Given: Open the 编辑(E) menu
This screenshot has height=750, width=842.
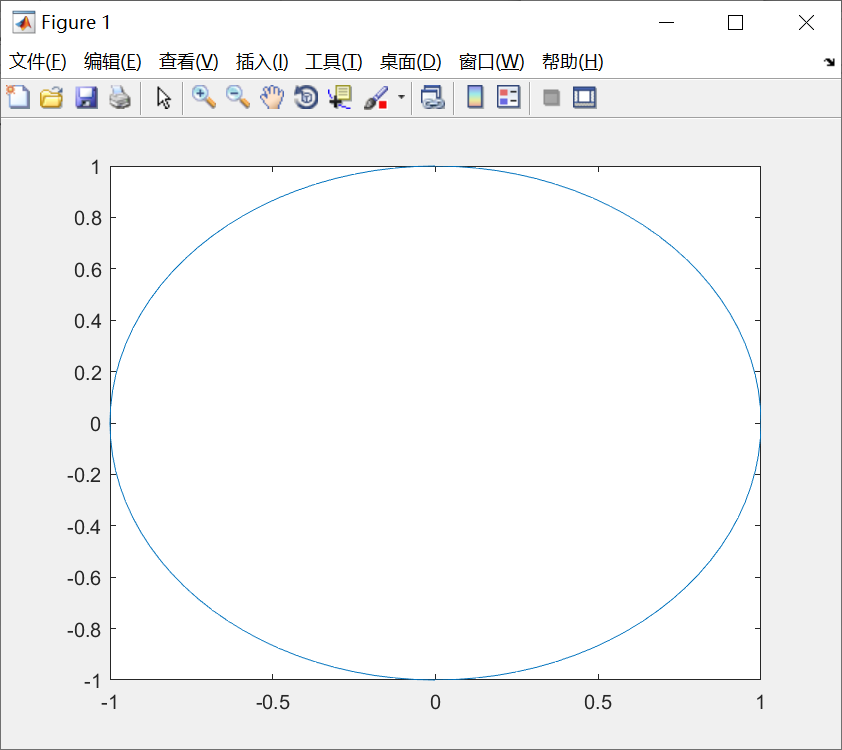Looking at the screenshot, I should pos(113,62).
